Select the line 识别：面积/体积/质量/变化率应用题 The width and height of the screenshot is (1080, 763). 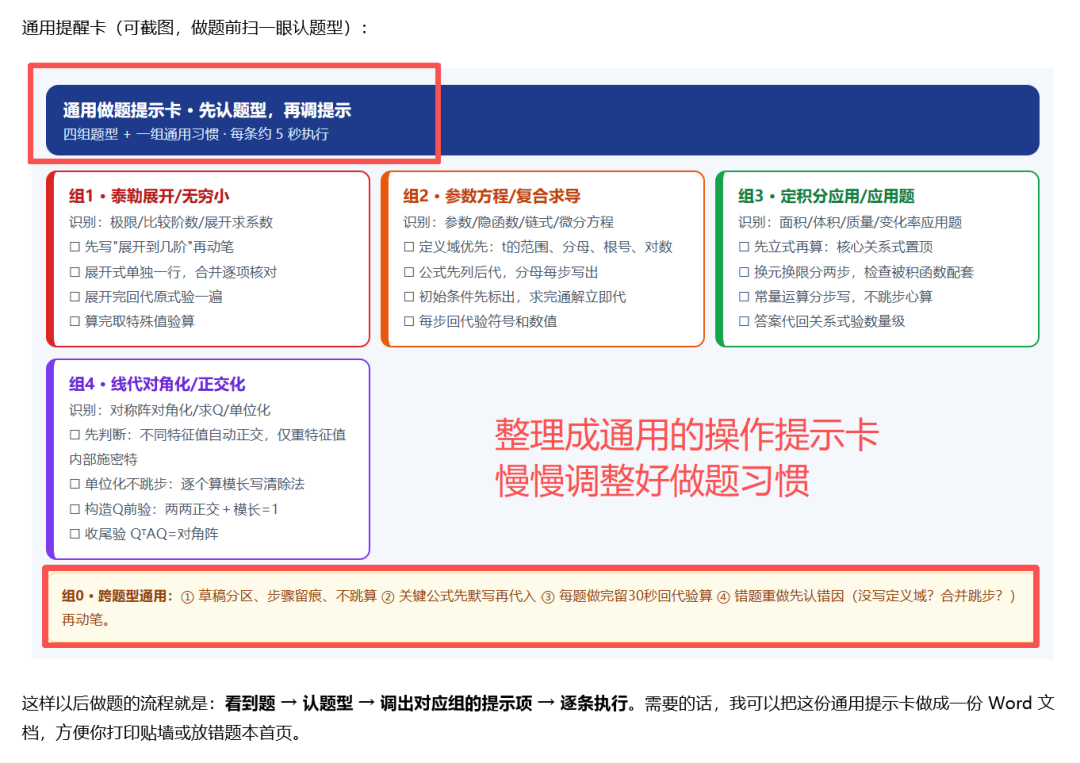click(850, 222)
